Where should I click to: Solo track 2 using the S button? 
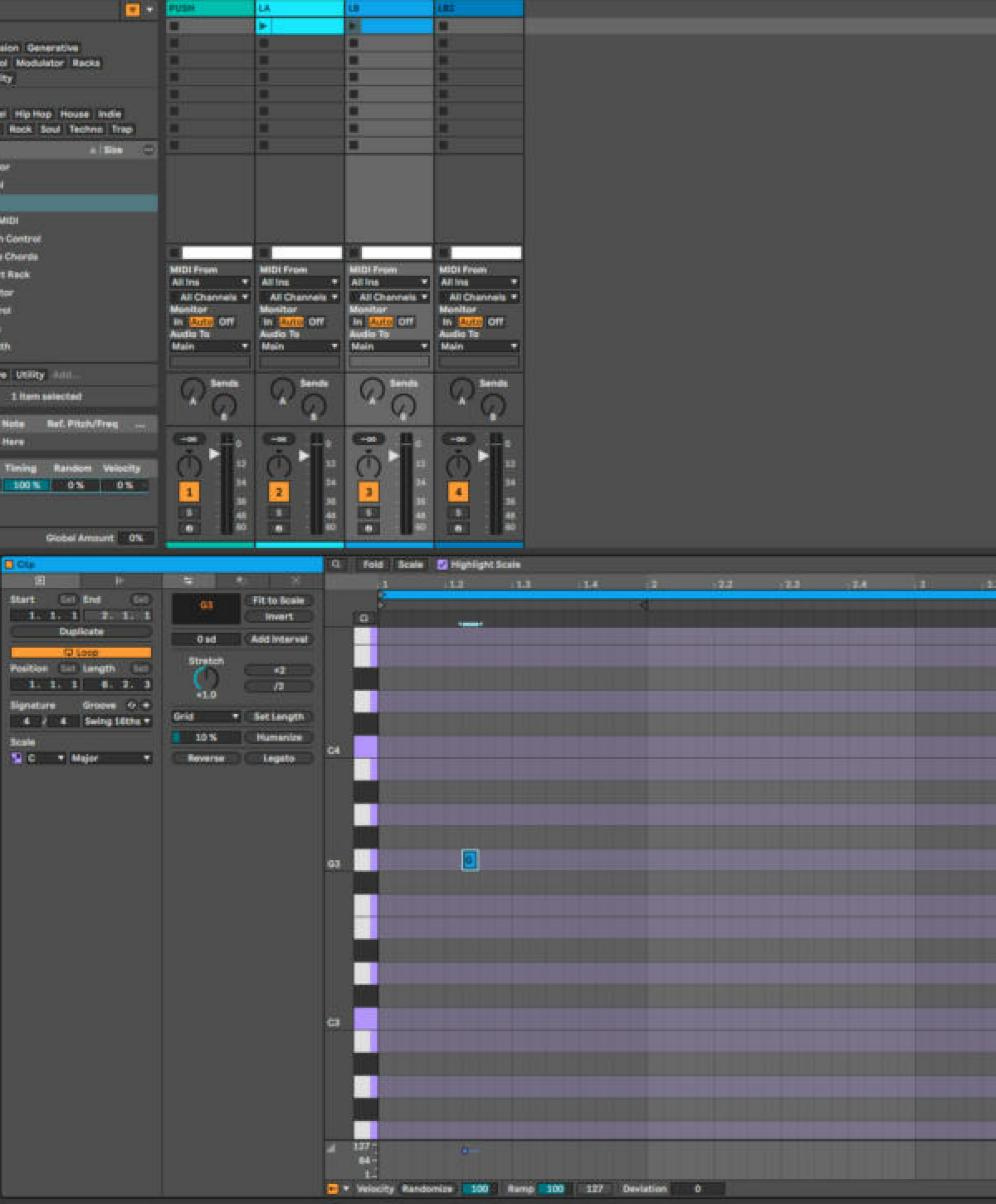pyautogui.click(x=278, y=512)
